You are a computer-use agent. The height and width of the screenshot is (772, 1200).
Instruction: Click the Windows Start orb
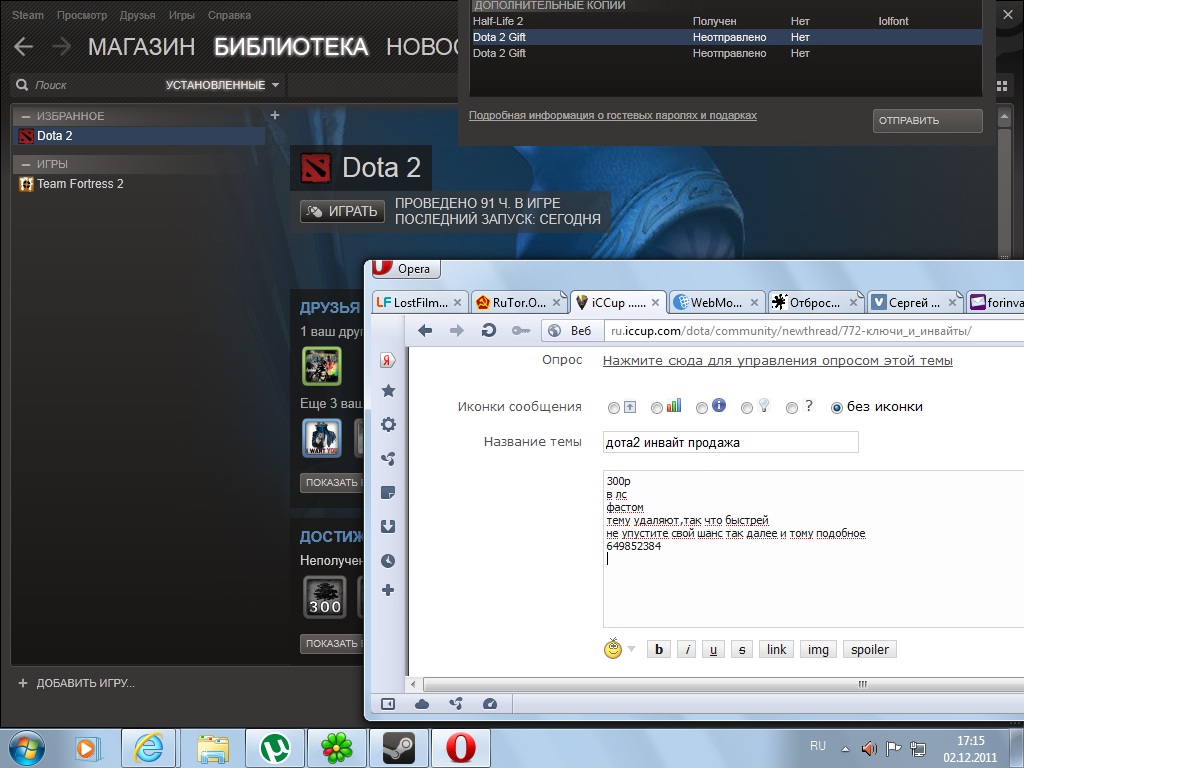tap(26, 747)
